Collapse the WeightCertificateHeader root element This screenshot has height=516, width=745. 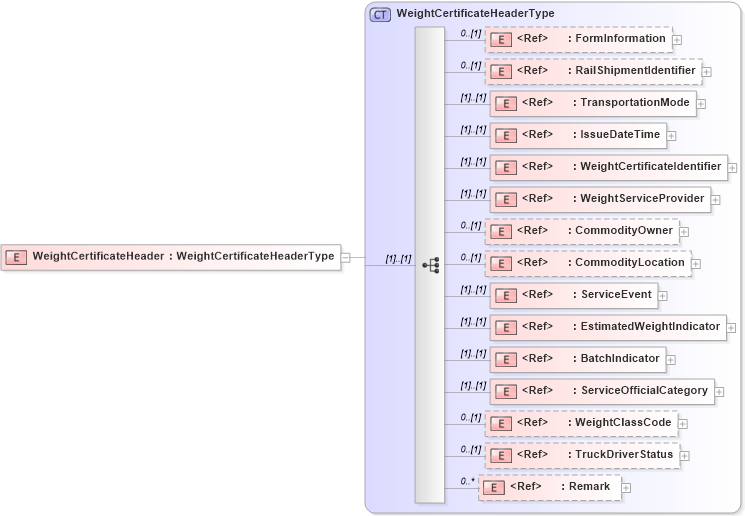[x=346, y=258]
